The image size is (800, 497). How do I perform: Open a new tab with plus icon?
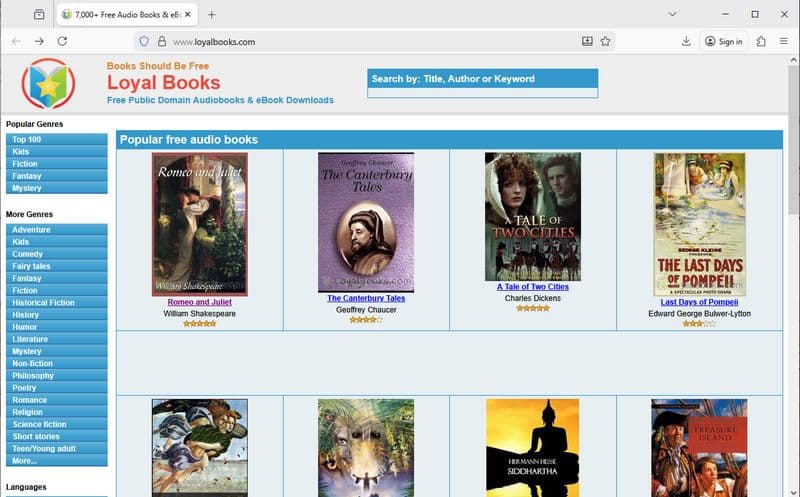(x=212, y=15)
